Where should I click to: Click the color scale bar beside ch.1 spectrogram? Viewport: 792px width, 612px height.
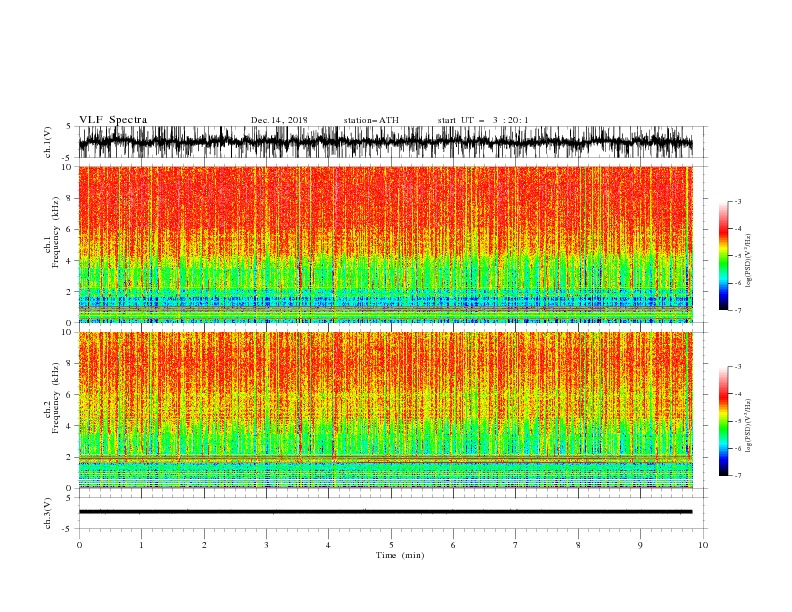click(724, 256)
